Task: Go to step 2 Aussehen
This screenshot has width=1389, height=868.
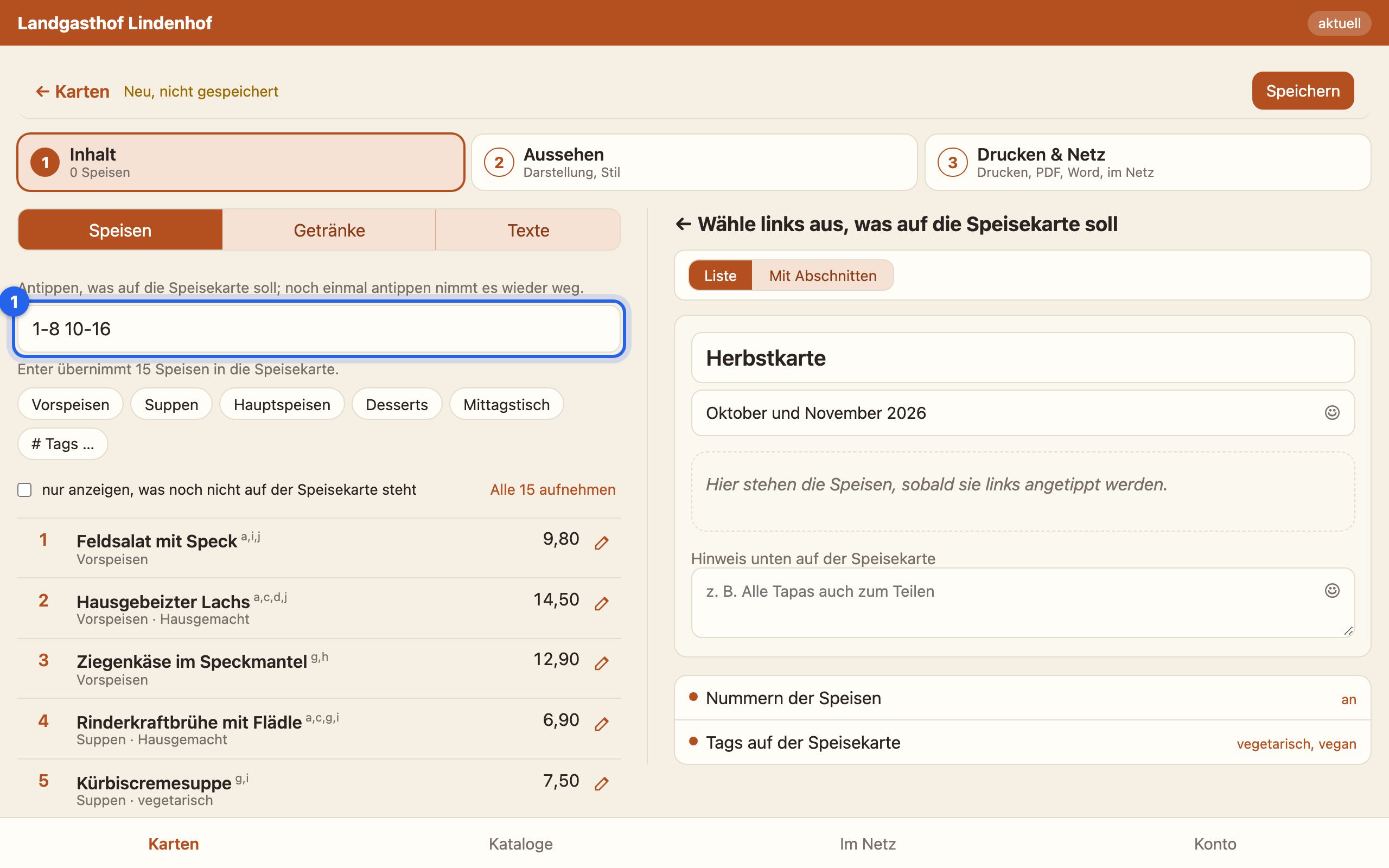Action: coord(694,162)
